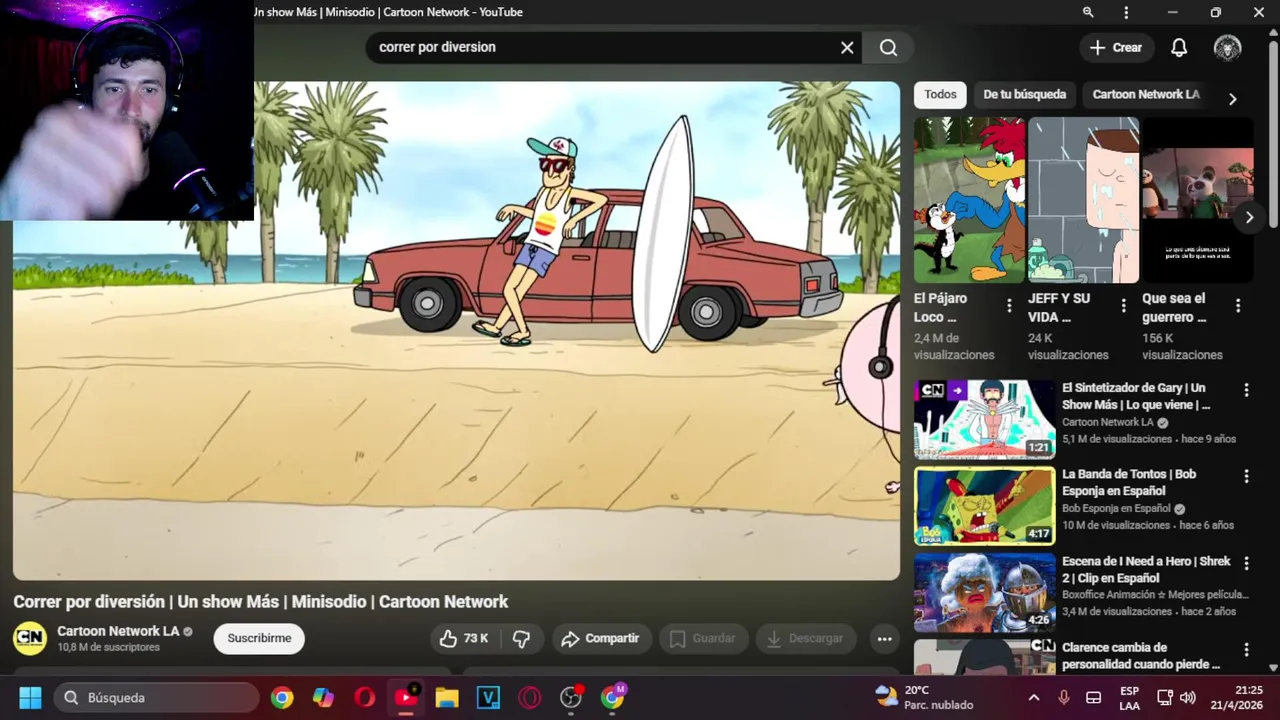Click the magnifier search button
The image size is (1280, 720).
coord(888,47)
